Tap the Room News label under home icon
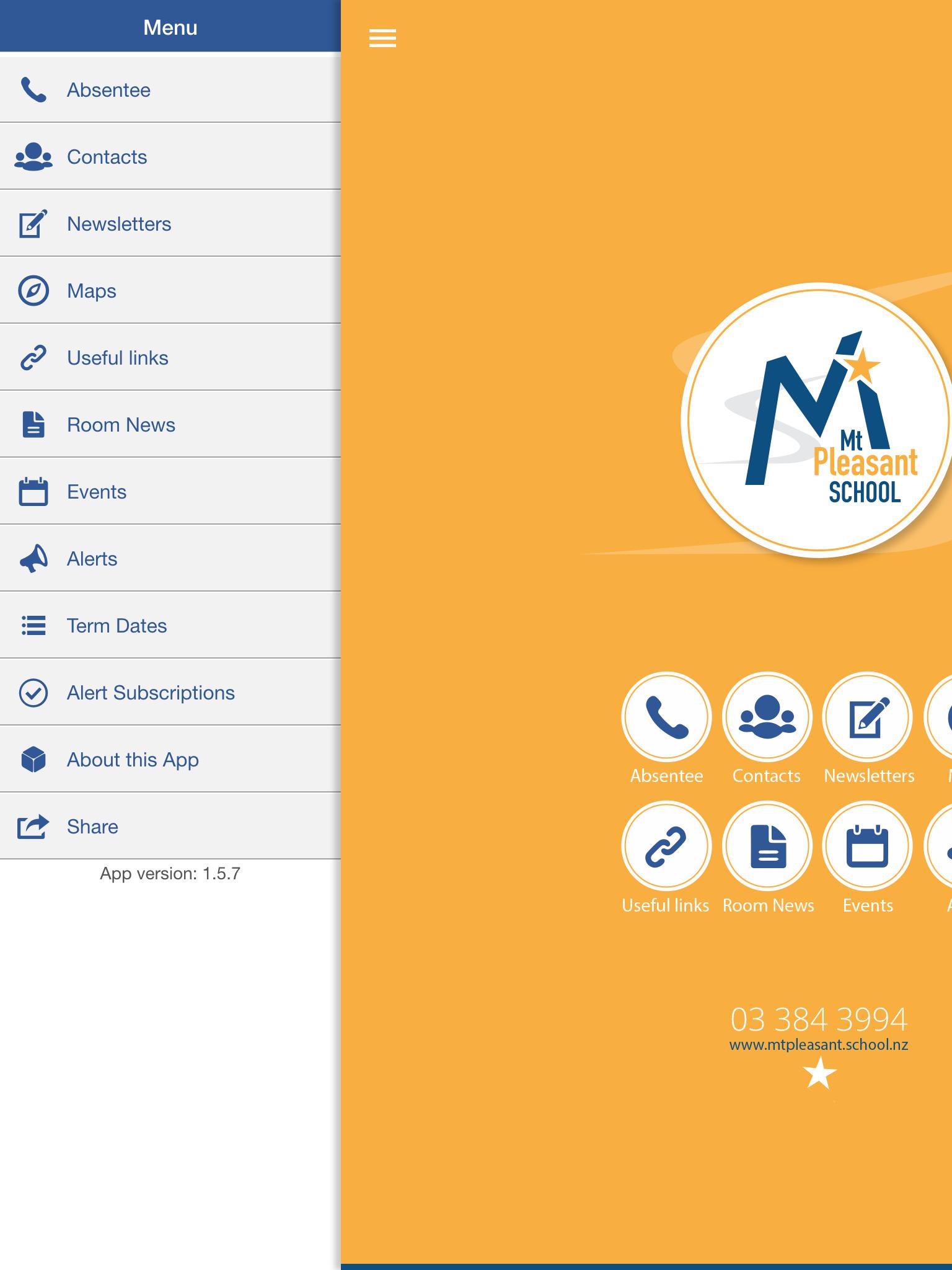Screen dimensions: 952x1270 769,905
